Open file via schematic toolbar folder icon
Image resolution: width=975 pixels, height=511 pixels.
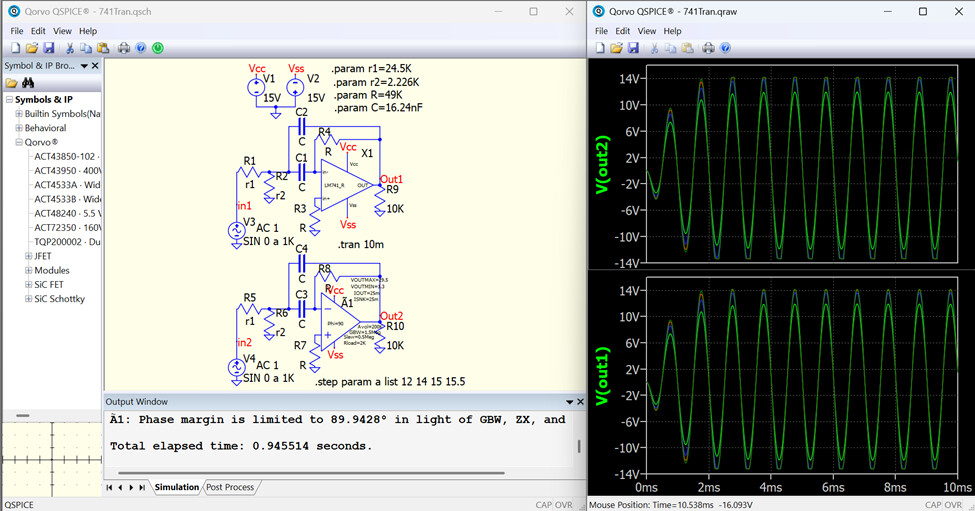pos(32,48)
